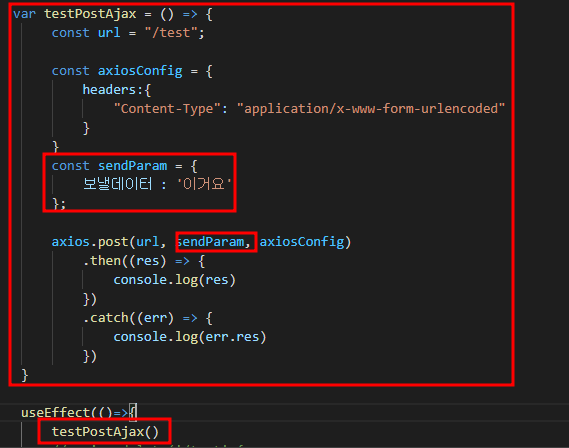This screenshot has width=569, height=448.
Task: Click the sendParam constant declaration
Action: [x=132, y=166]
